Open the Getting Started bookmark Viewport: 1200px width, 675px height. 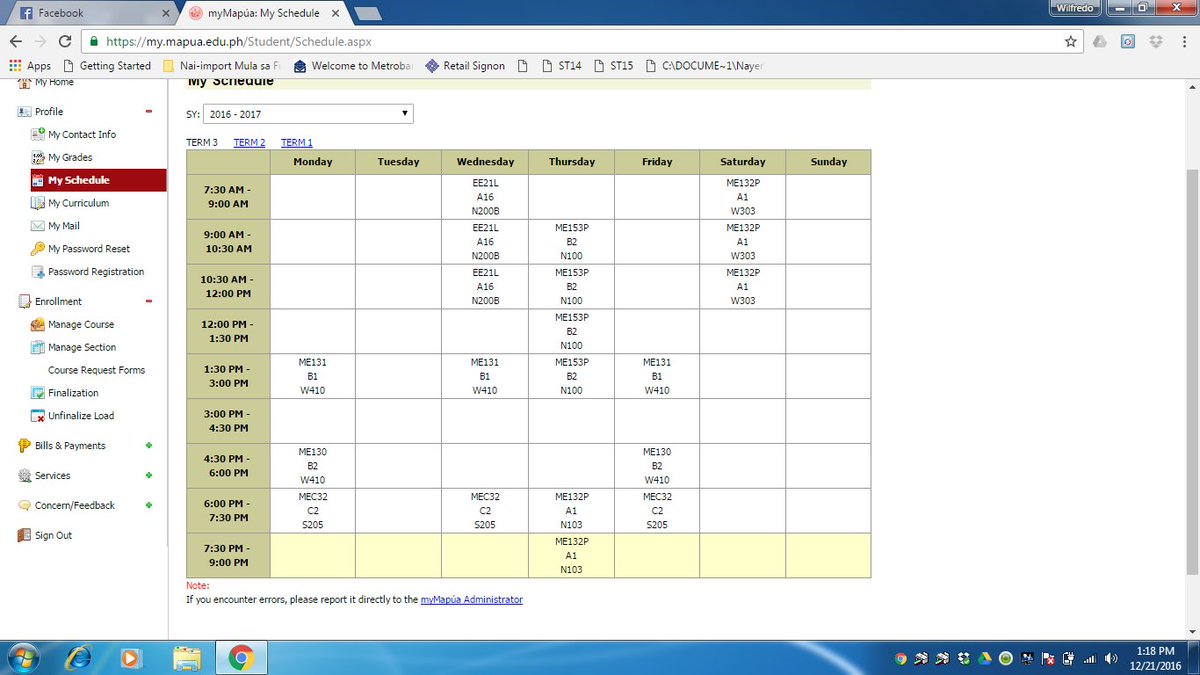point(107,66)
